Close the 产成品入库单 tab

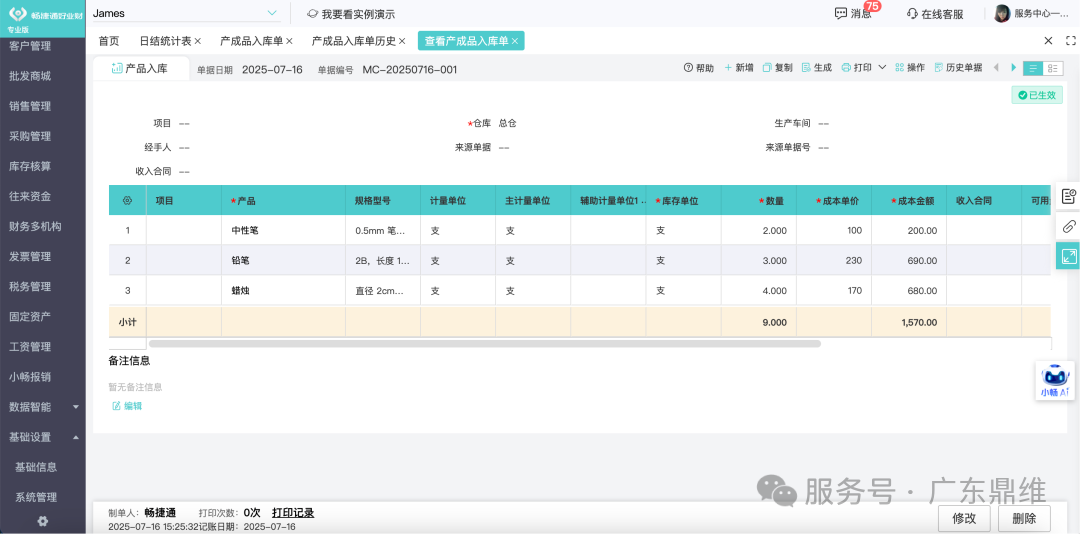tap(289, 41)
